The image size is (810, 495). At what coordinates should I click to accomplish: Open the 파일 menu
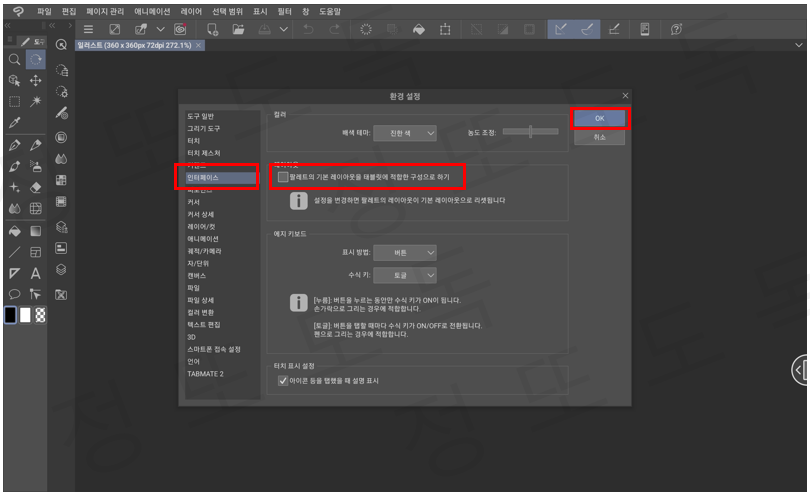coord(44,11)
